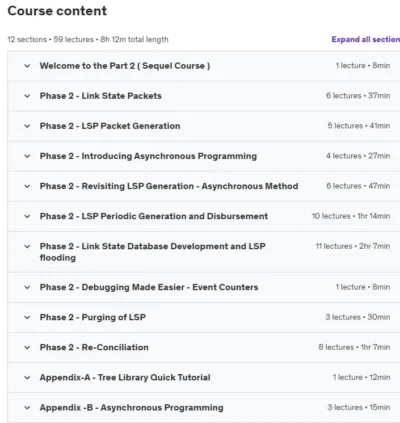
Task: Expand chevron beside Purging of LSP
Action: pos(27,317)
